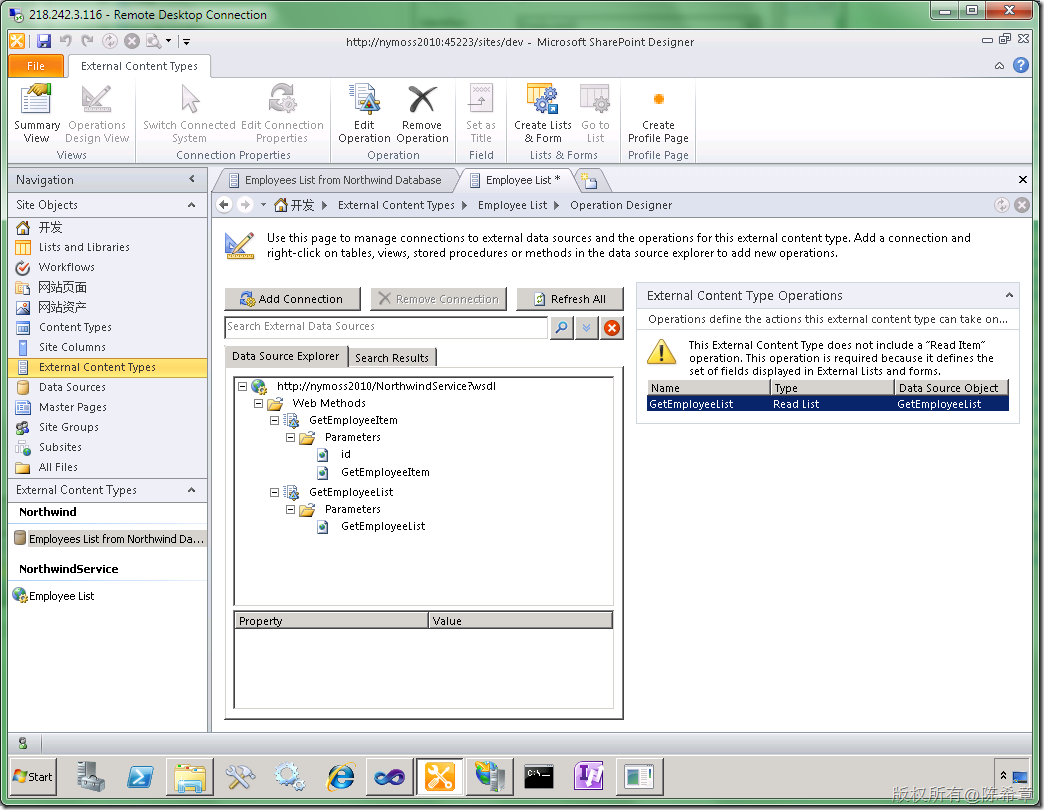Viewport: 1044px width, 810px height.
Task: Click Search External Data Sources field
Action: coord(386,327)
